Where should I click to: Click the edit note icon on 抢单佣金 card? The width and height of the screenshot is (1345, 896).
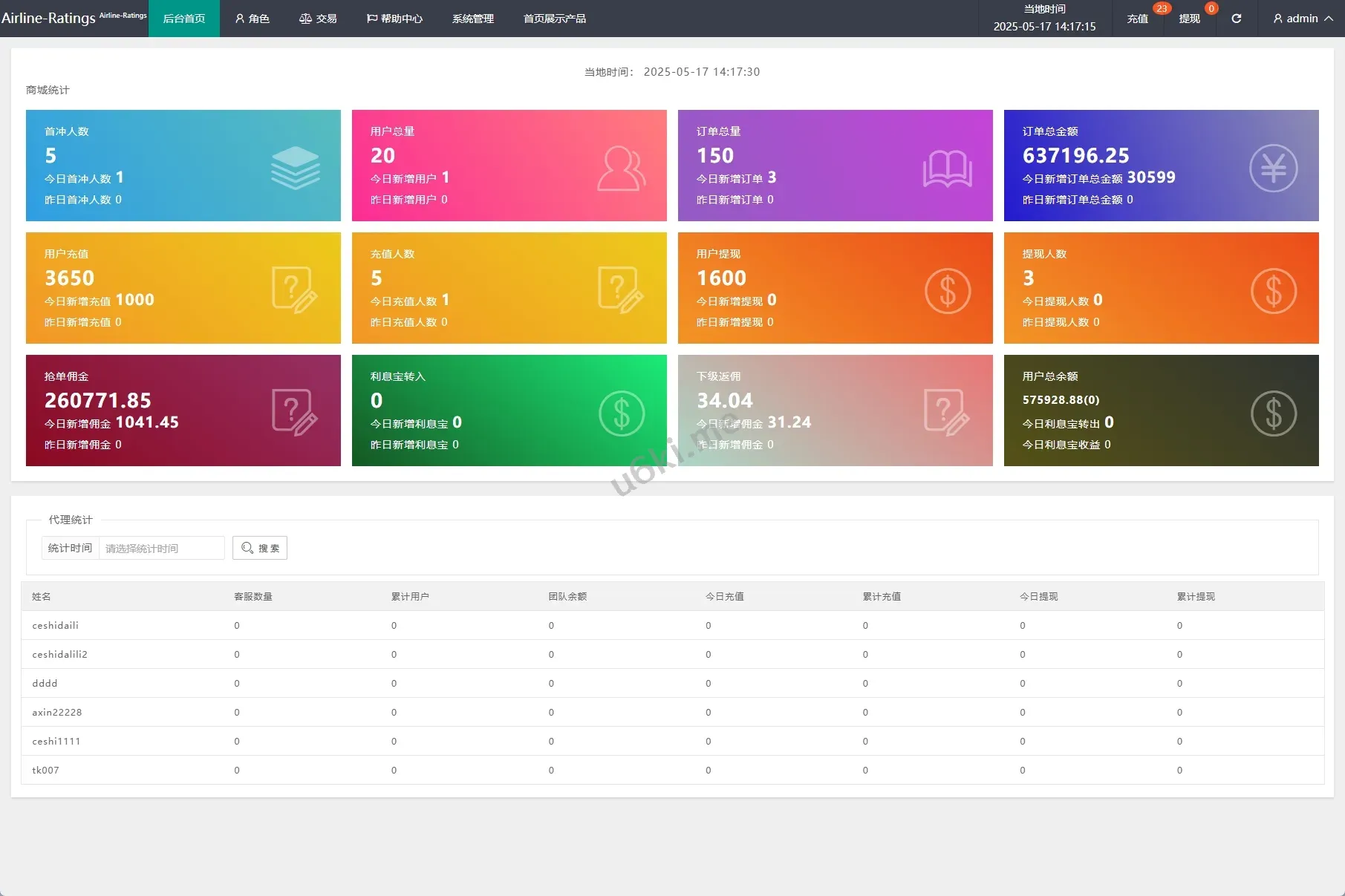pyautogui.click(x=295, y=412)
